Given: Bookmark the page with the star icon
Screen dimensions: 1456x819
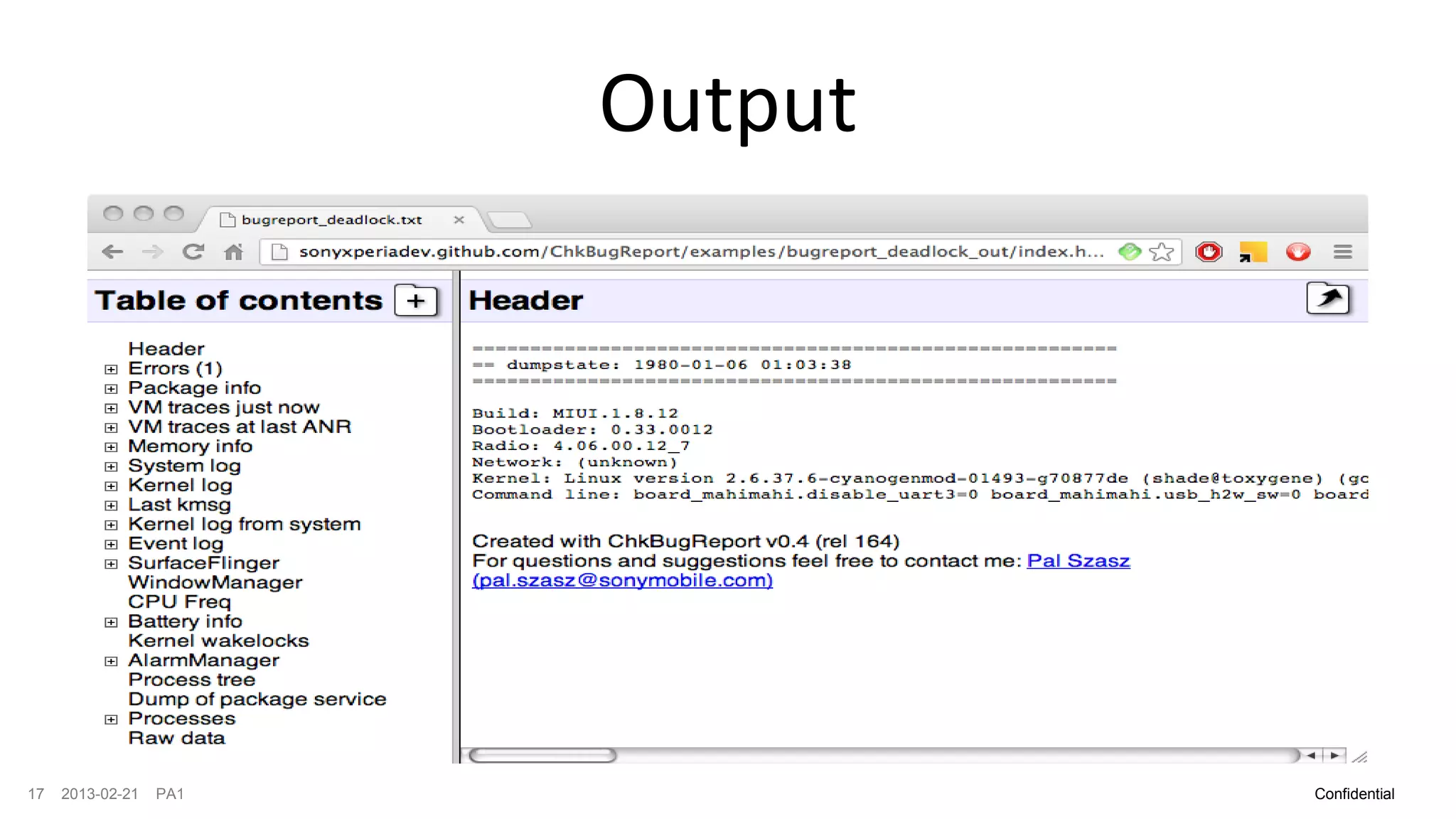Looking at the screenshot, I should 1162,252.
